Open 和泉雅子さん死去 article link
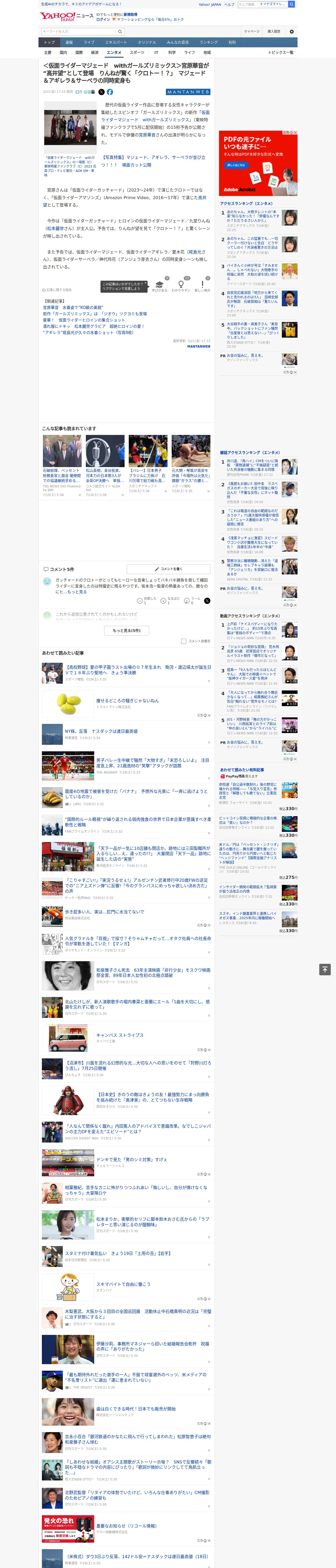The image size is (336, 1568). point(153,972)
